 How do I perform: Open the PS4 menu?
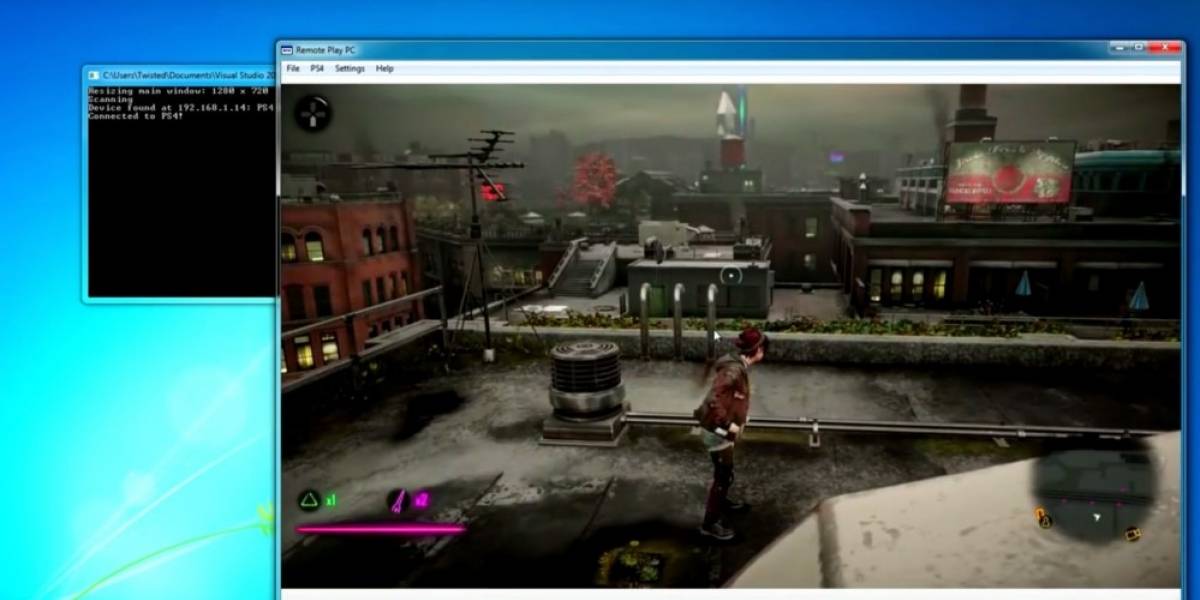point(317,69)
